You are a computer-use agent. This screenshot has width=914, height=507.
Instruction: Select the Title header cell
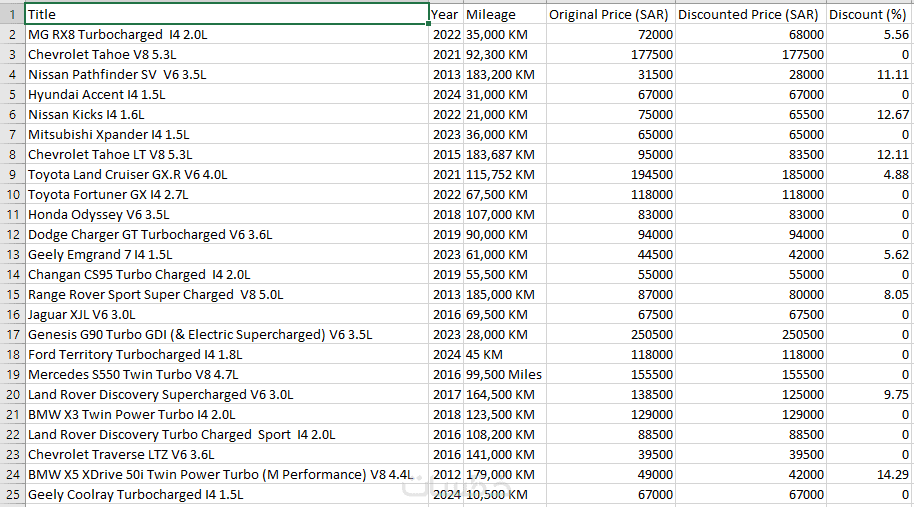[x=227, y=14]
